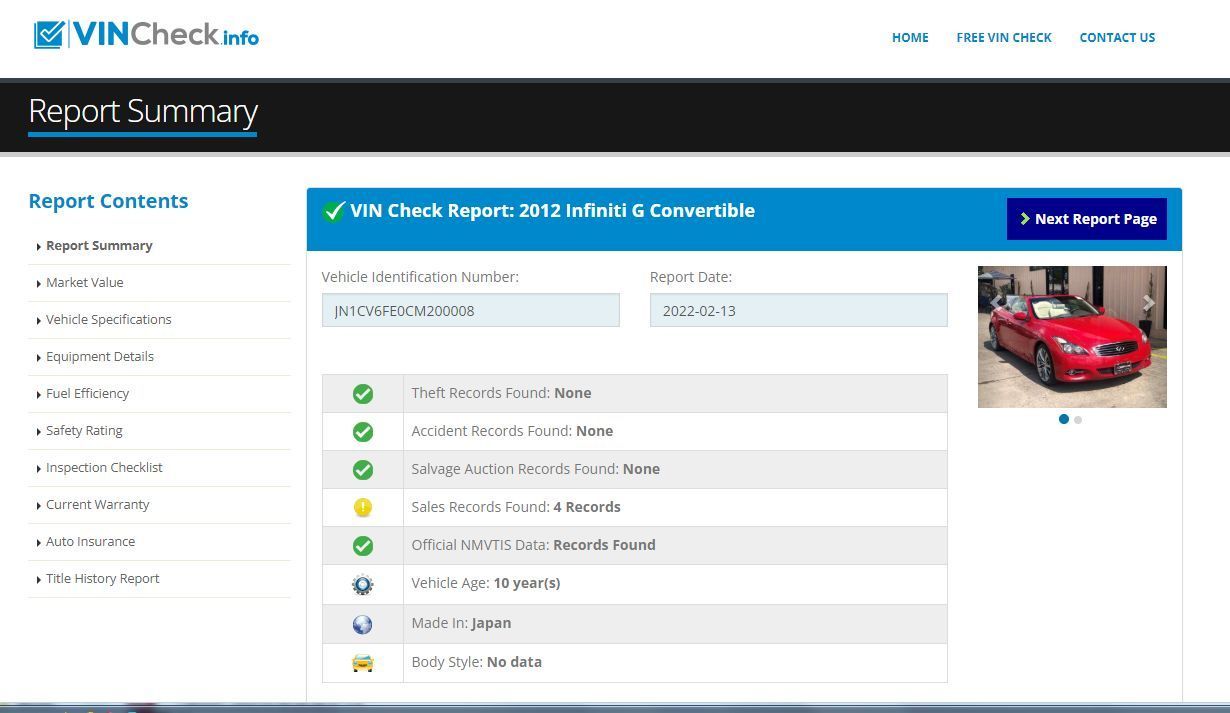Click the 'Official NMVTIS Data: Records Found' text

click(x=533, y=545)
